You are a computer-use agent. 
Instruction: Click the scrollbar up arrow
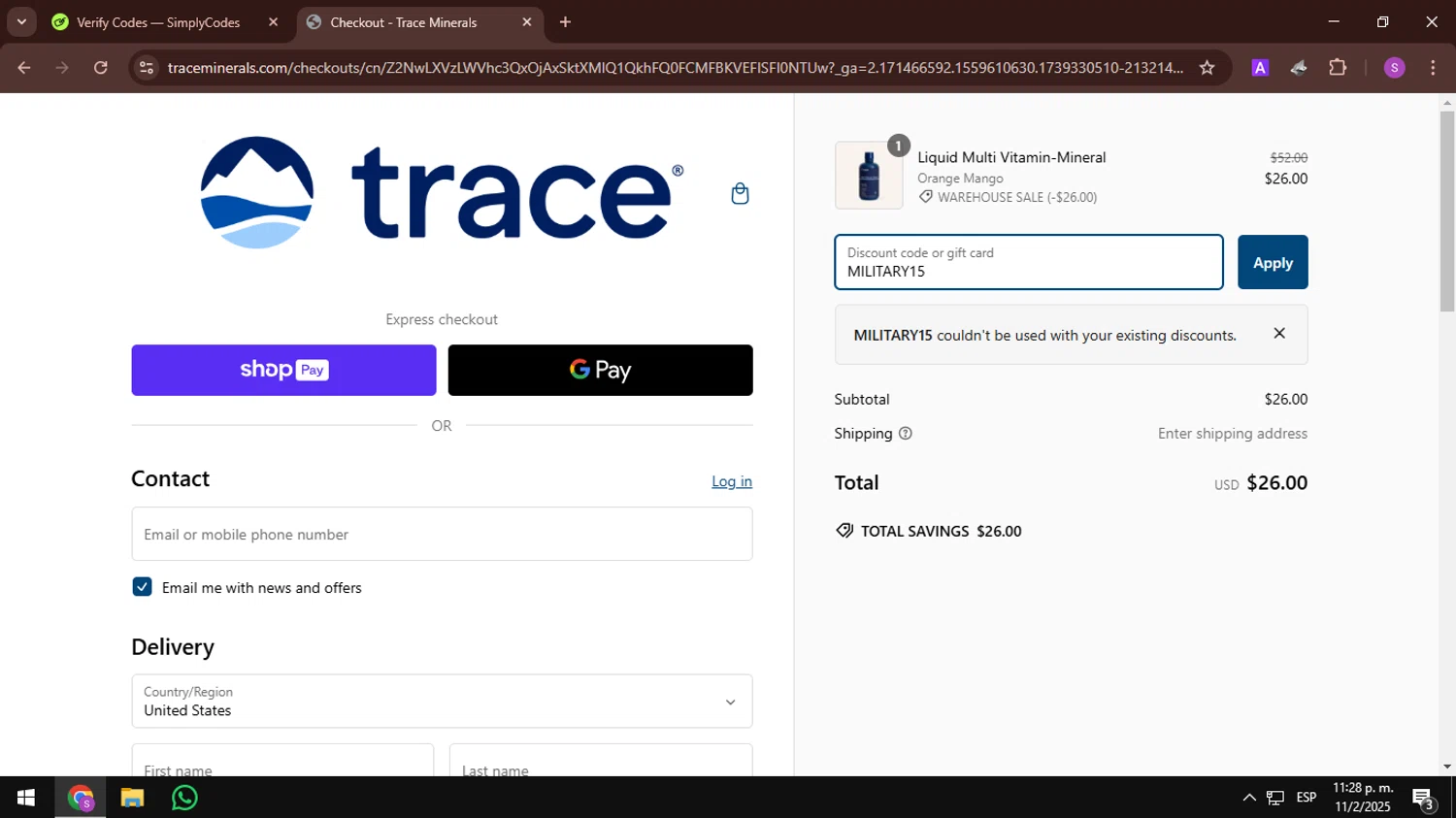1447,102
